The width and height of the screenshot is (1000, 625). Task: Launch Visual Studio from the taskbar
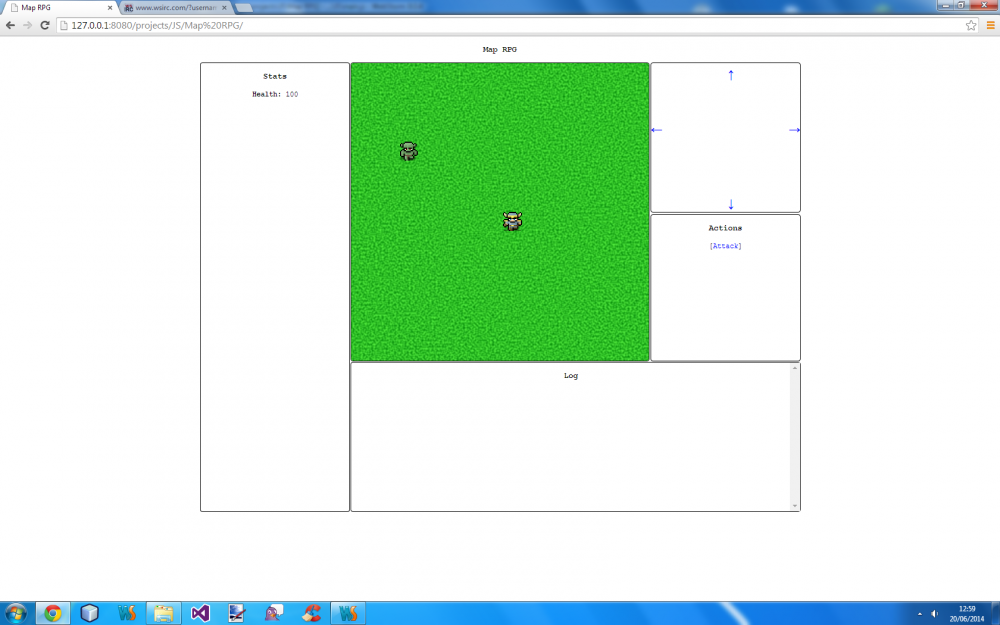pyautogui.click(x=199, y=612)
